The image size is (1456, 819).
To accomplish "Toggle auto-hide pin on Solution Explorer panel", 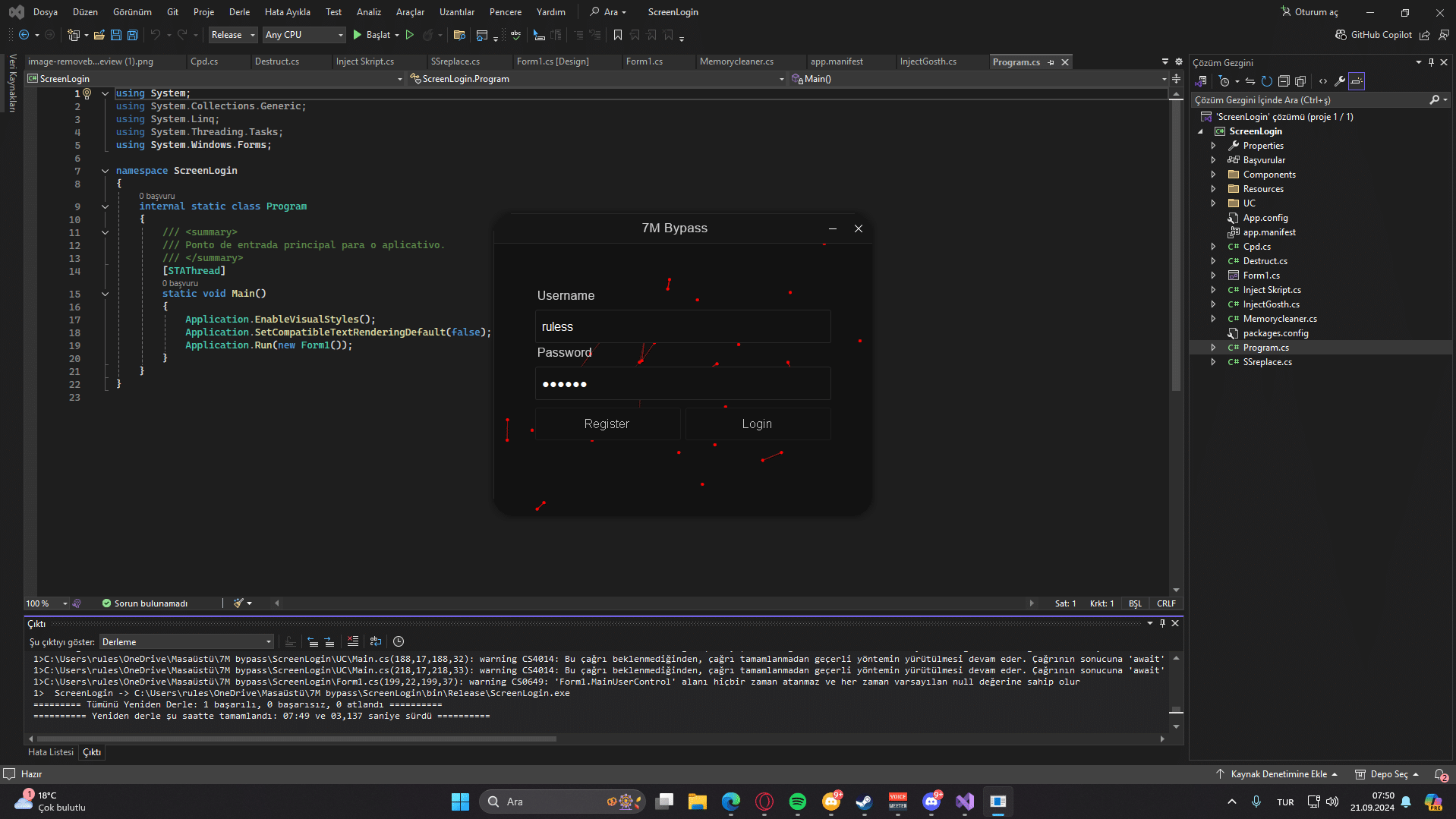I will (1431, 62).
